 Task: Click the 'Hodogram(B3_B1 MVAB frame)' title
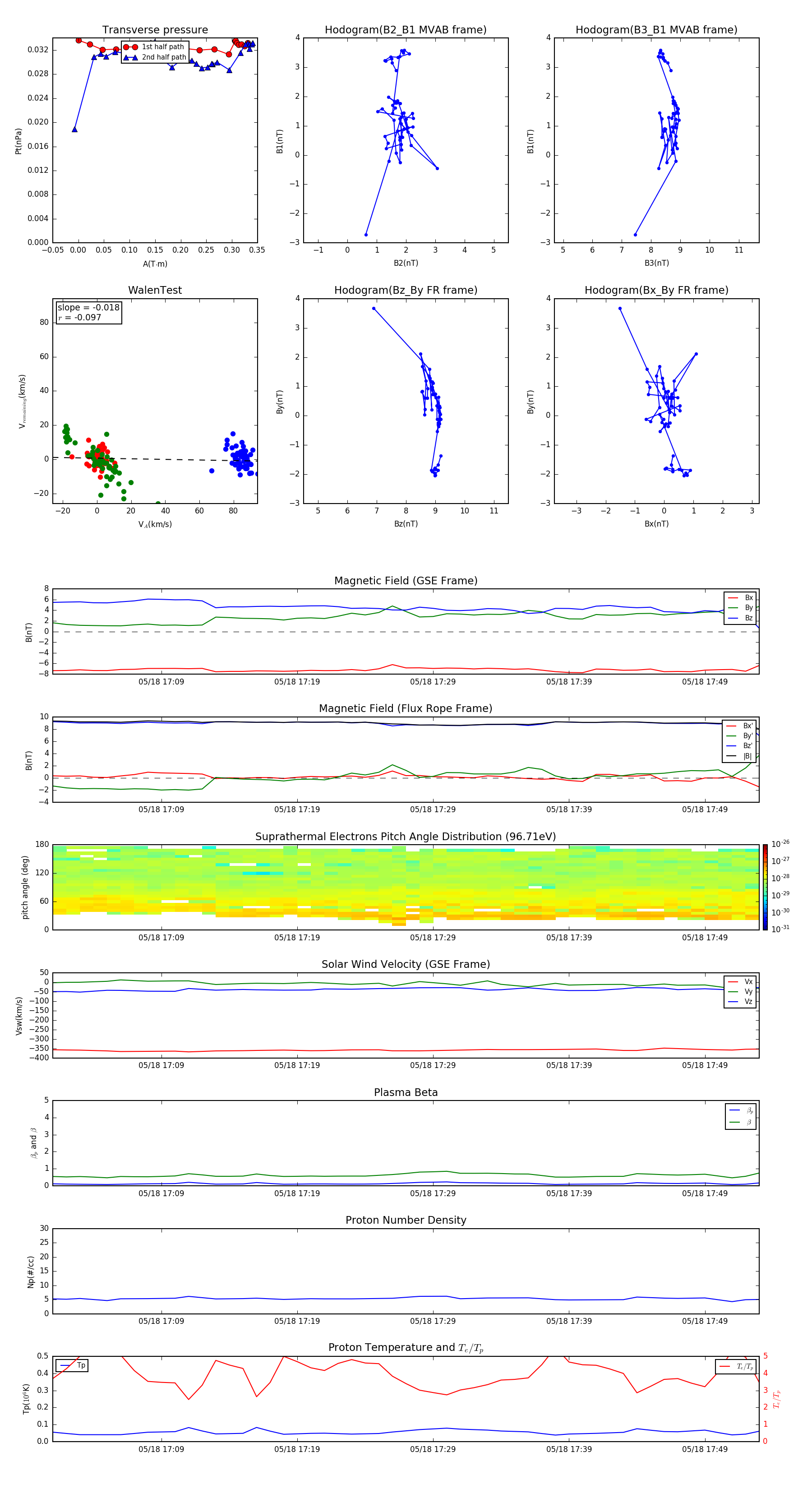tap(656, 30)
